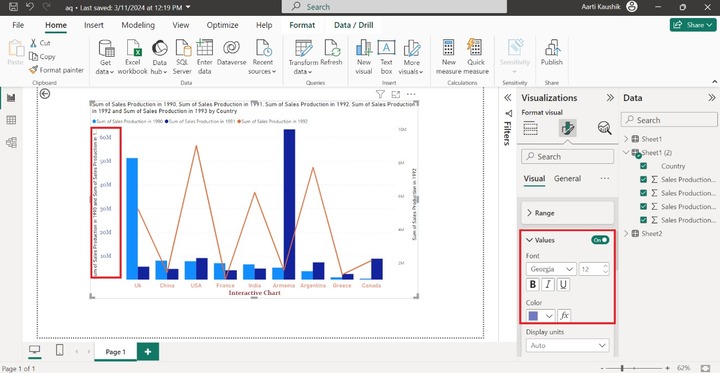Click the Excel workbook icon
This screenshot has height=373, width=720.
(x=133, y=57)
